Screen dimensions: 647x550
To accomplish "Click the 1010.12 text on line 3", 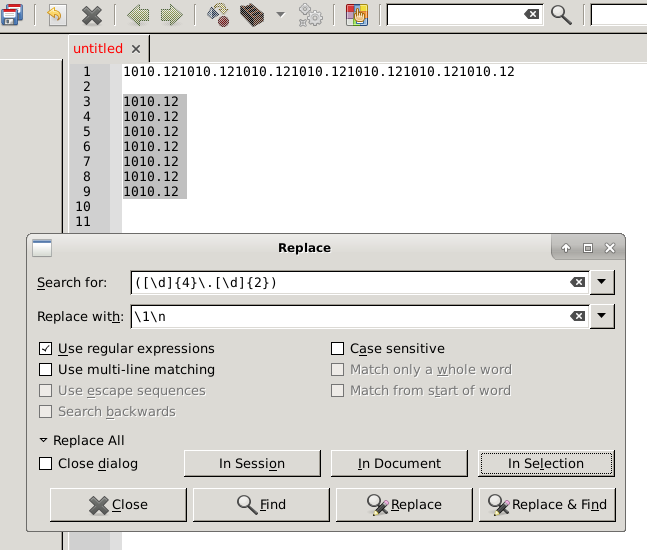I will click(x=151, y=102).
